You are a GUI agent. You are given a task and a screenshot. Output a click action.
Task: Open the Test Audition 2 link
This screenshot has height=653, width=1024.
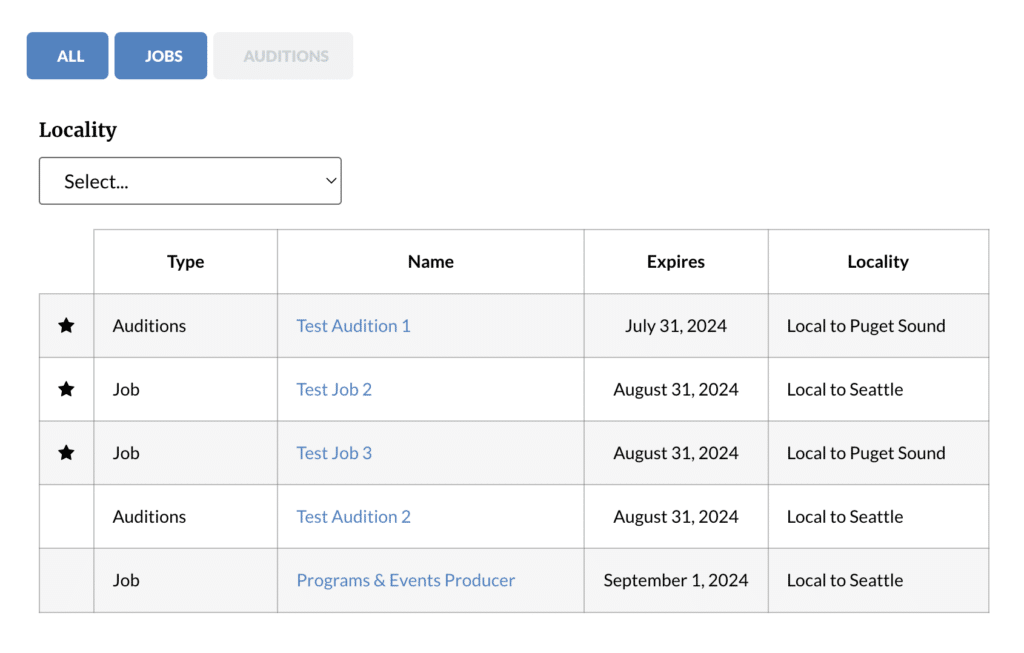353,517
